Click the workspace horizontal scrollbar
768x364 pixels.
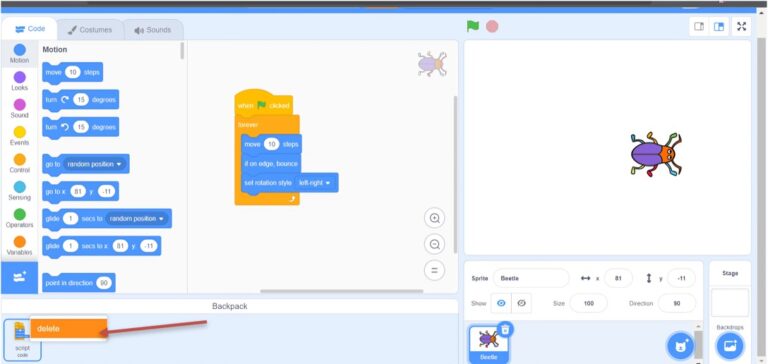coord(341,291)
